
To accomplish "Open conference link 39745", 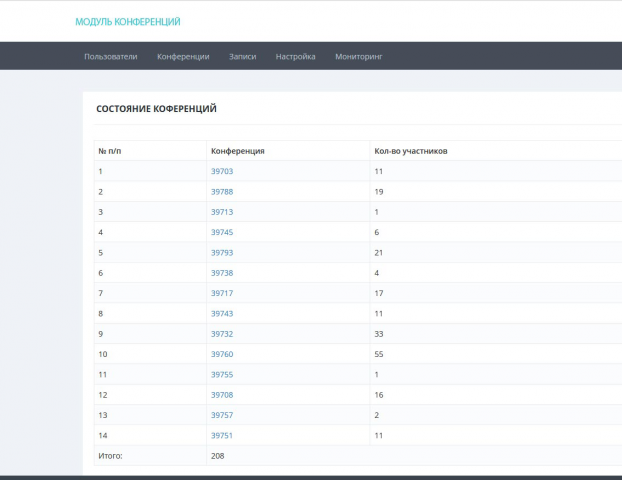I will tap(222, 232).
